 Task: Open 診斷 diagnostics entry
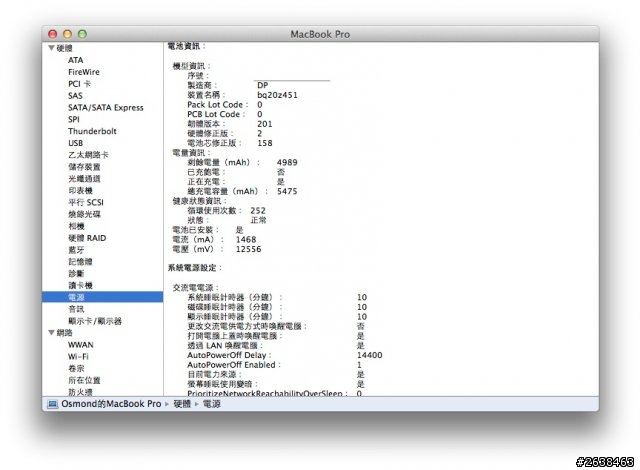(x=76, y=274)
